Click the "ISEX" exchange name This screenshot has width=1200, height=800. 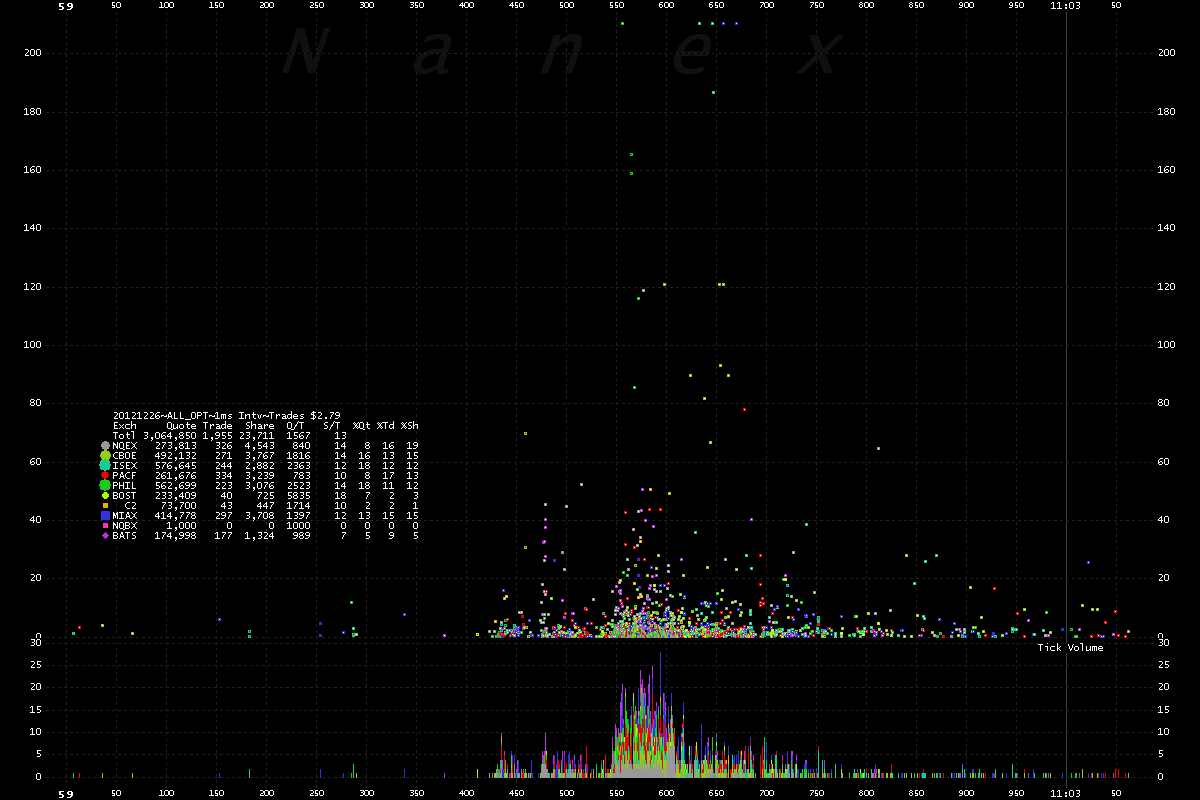tap(125, 465)
